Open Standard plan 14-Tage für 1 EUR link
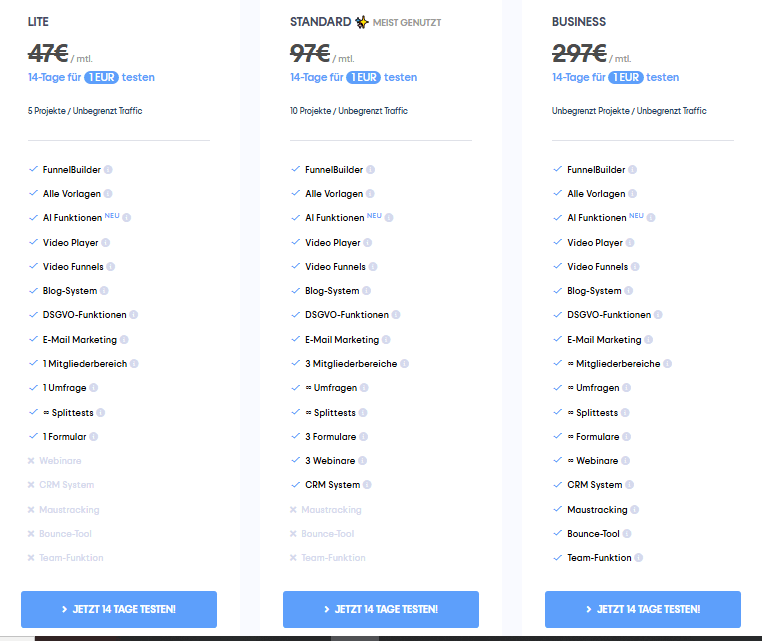Image resolution: width=762 pixels, height=641 pixels. pos(354,77)
